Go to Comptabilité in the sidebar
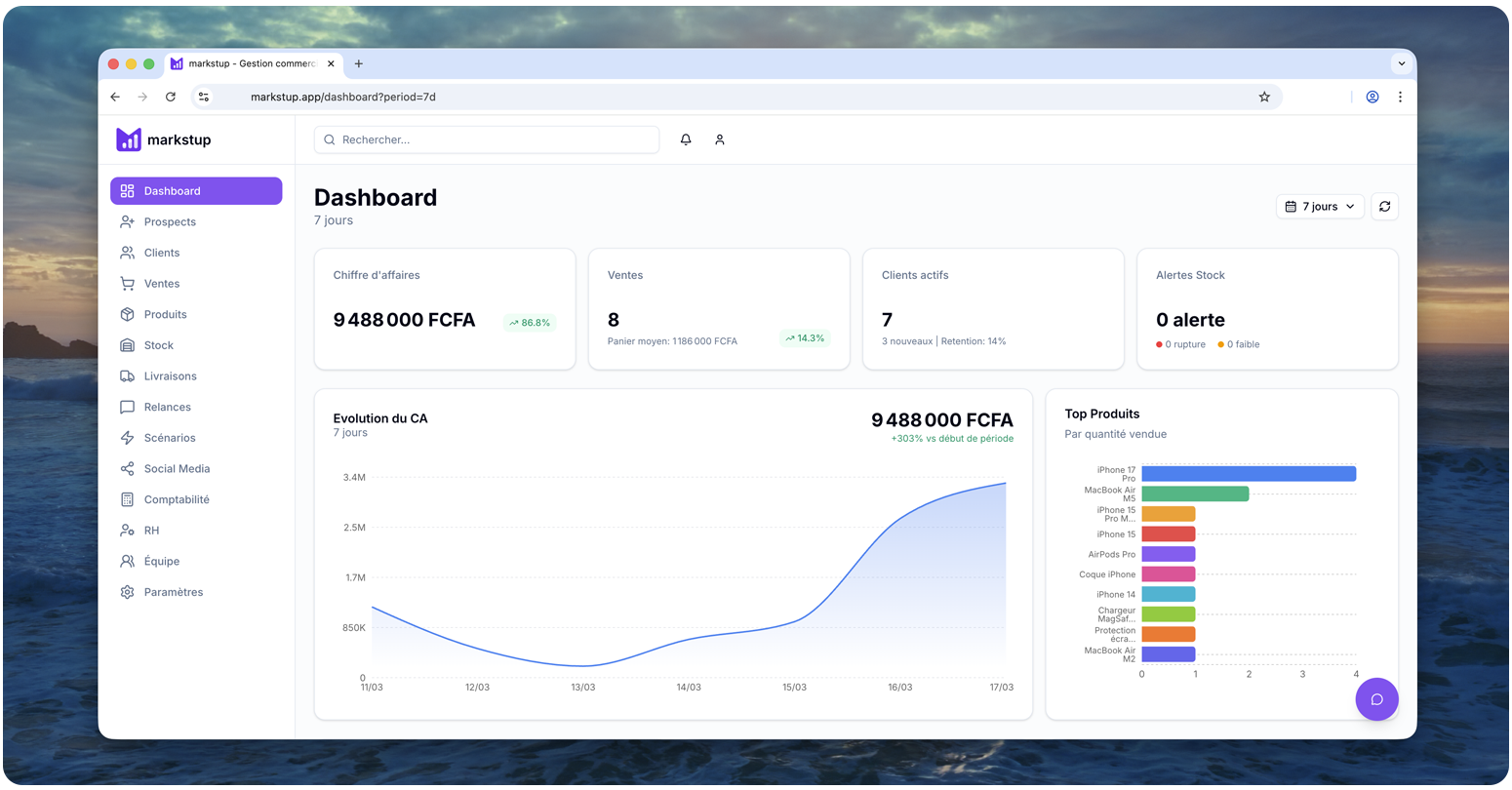 [177, 499]
